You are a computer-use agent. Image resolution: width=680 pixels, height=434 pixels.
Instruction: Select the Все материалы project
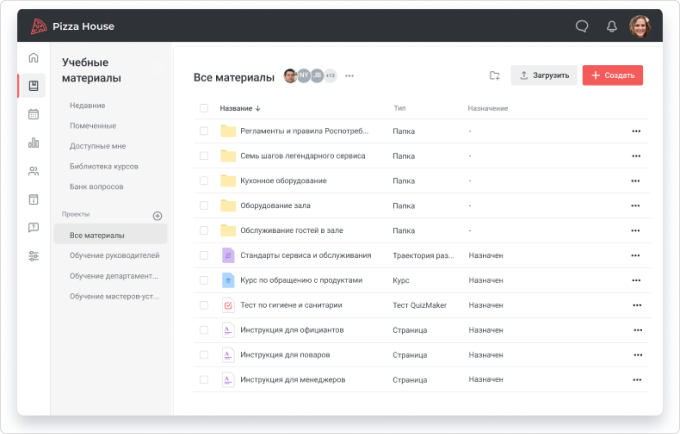pyautogui.click(x=111, y=235)
